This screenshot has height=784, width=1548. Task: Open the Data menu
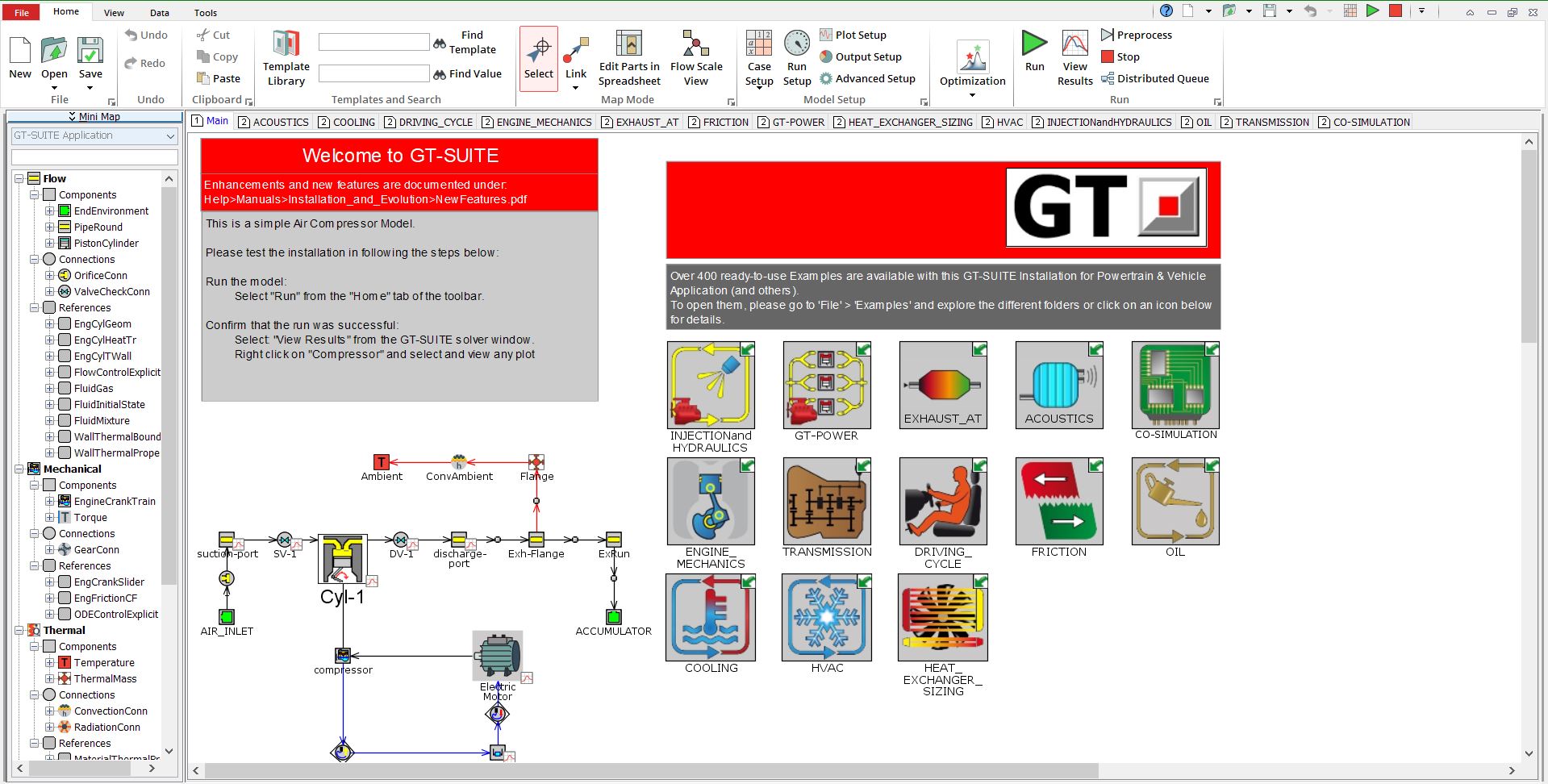click(x=159, y=12)
